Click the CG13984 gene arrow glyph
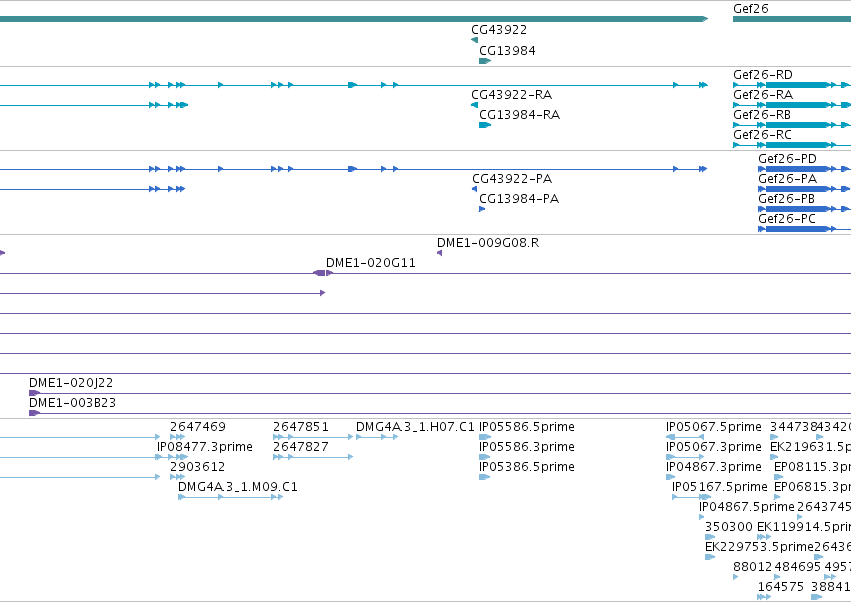Screen dimensions: 851x602 coord(485,61)
